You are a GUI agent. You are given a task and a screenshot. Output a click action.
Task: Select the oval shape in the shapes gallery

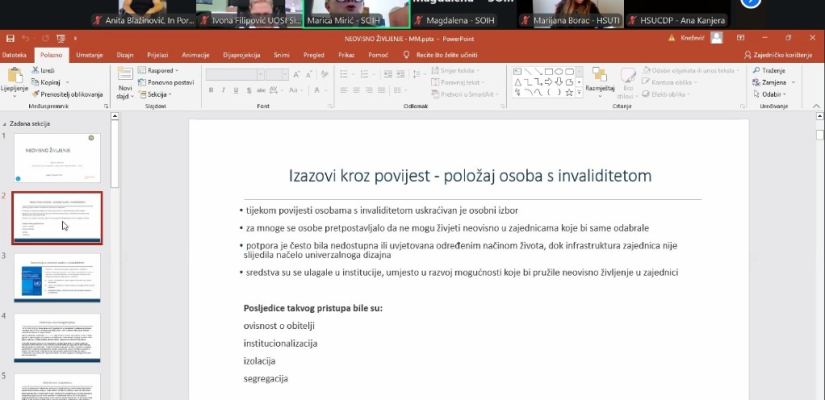tap(559, 72)
